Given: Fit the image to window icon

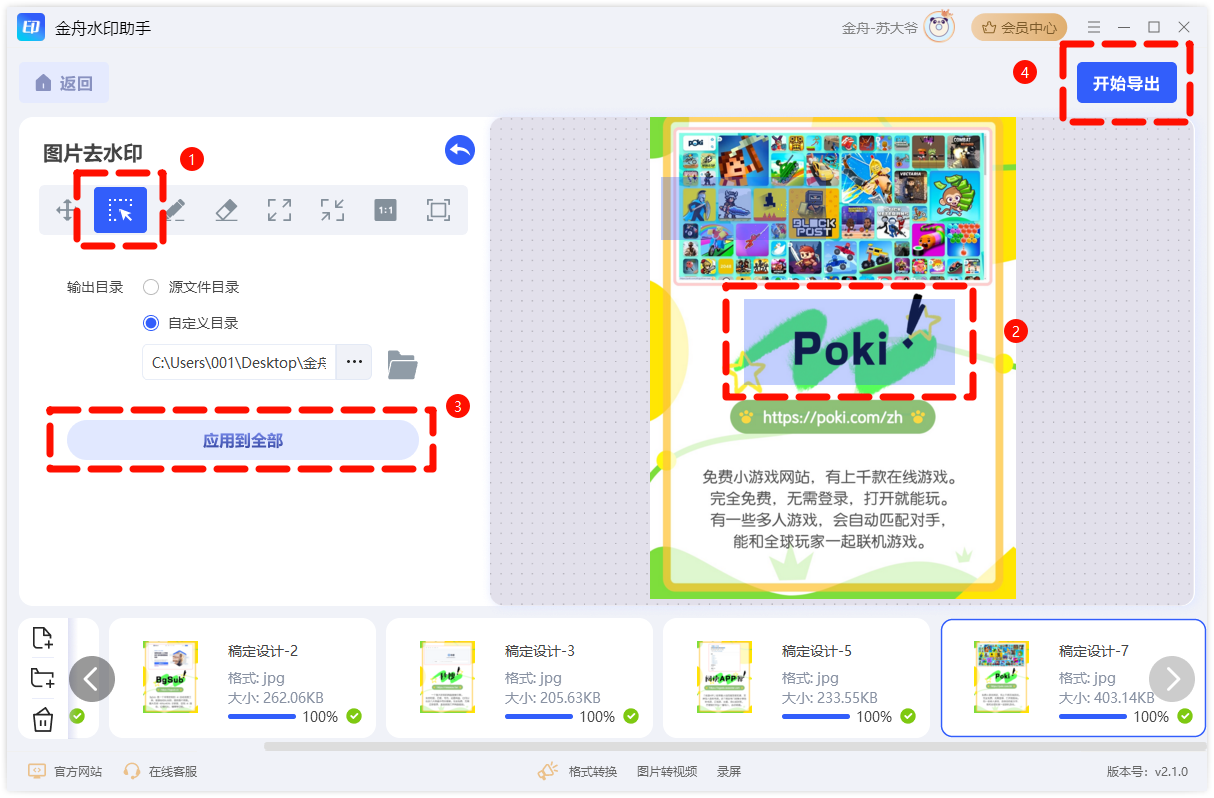Looking at the screenshot, I should 438,210.
